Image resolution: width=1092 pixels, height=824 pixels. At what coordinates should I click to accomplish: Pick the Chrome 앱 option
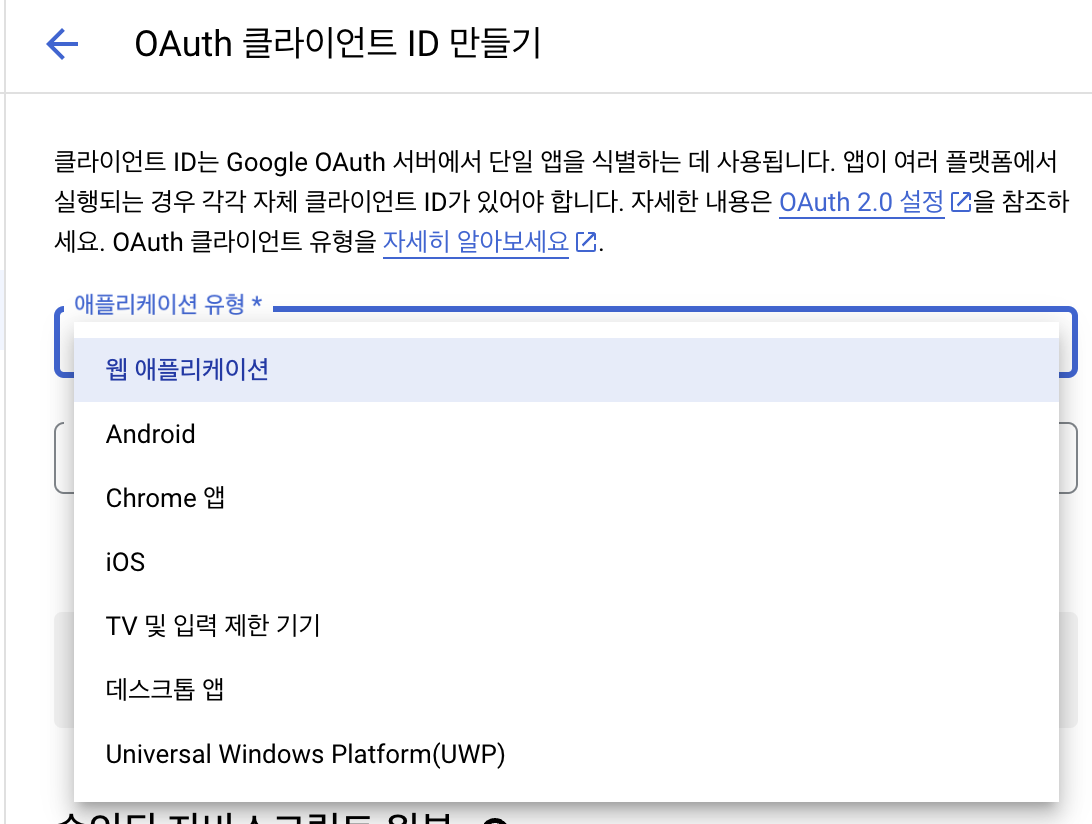(165, 498)
